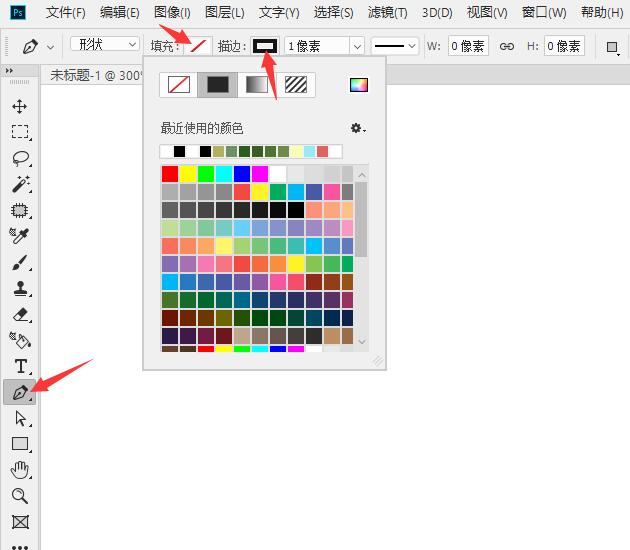Viewport: 630px width, 550px height.
Task: Select the Eyedropper tool
Action: 18,236
